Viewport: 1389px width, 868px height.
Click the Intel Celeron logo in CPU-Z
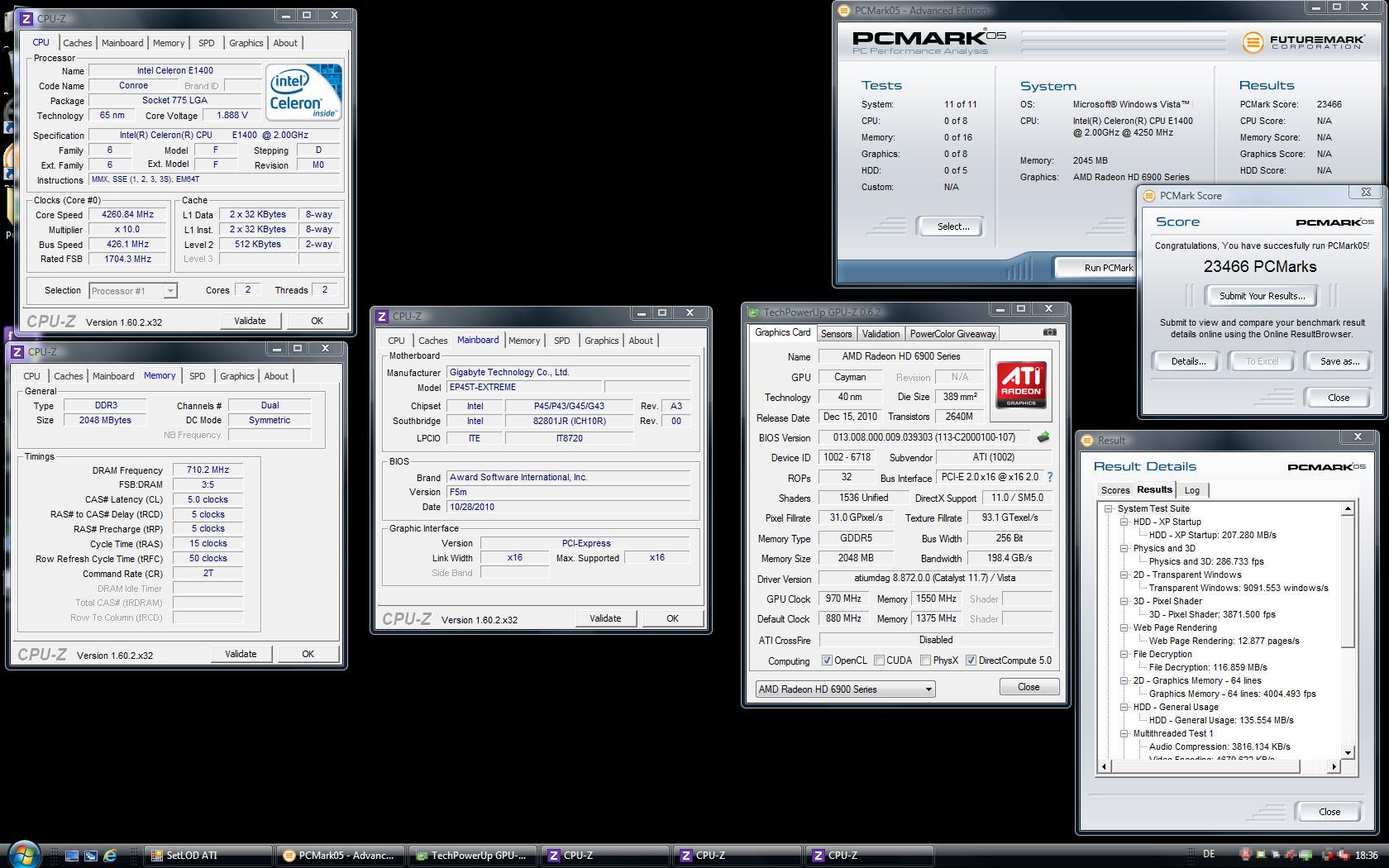coord(304,93)
